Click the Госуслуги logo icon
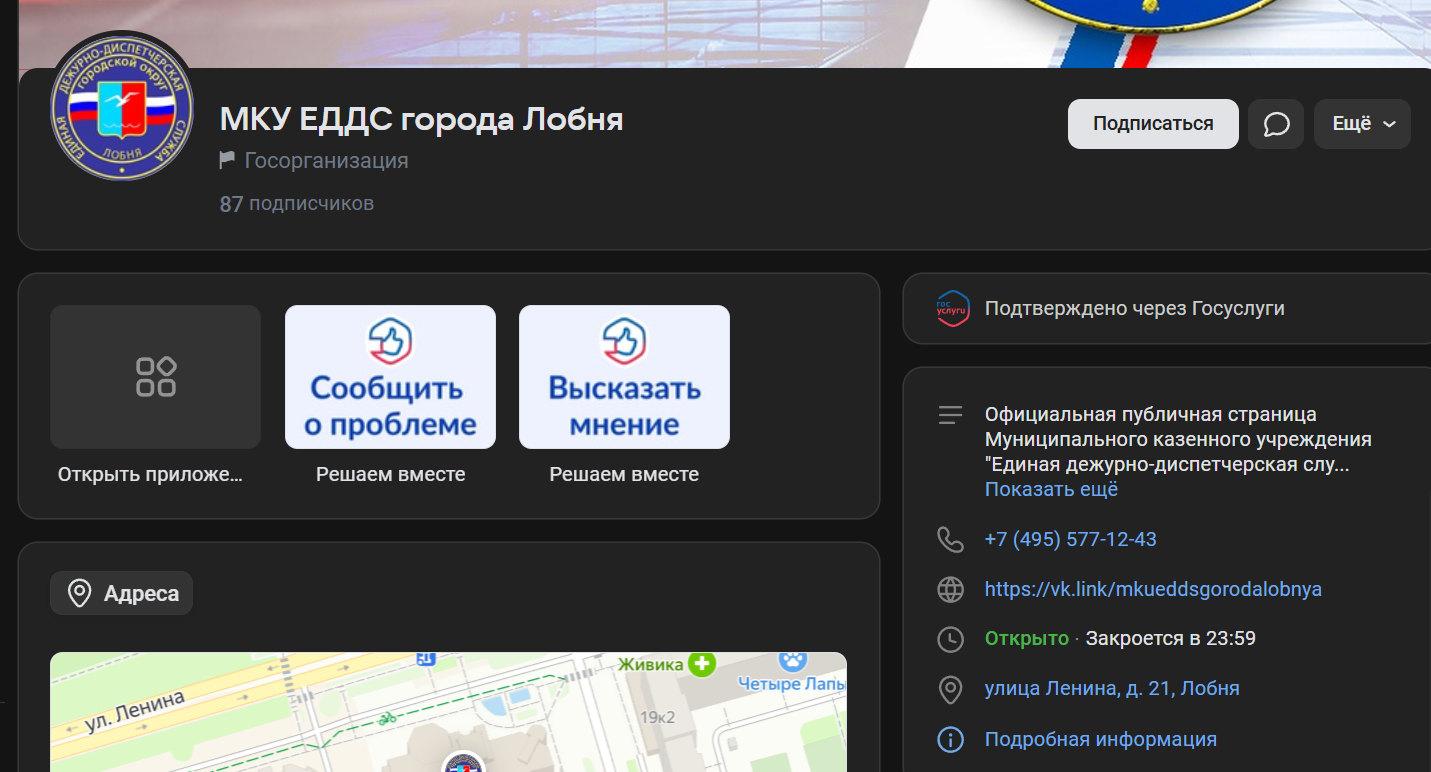 952,309
